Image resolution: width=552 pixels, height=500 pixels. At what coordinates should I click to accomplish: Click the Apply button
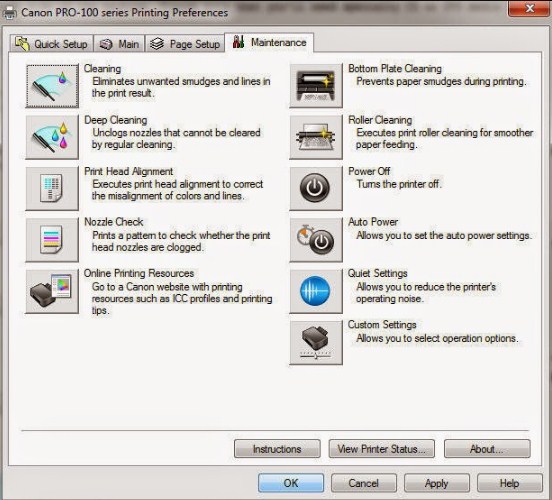[x=437, y=483]
